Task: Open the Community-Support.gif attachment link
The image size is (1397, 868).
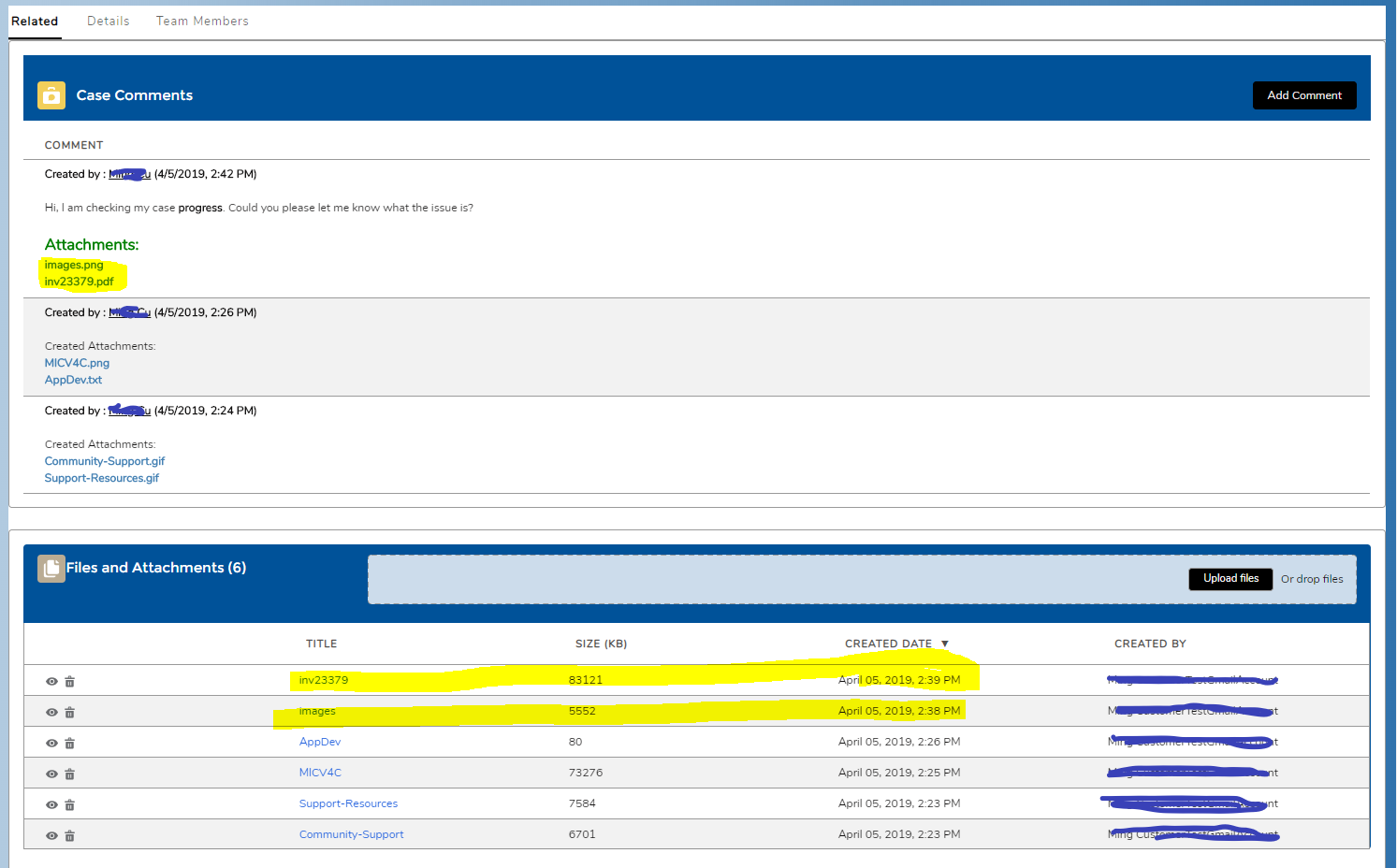Action: (x=105, y=461)
